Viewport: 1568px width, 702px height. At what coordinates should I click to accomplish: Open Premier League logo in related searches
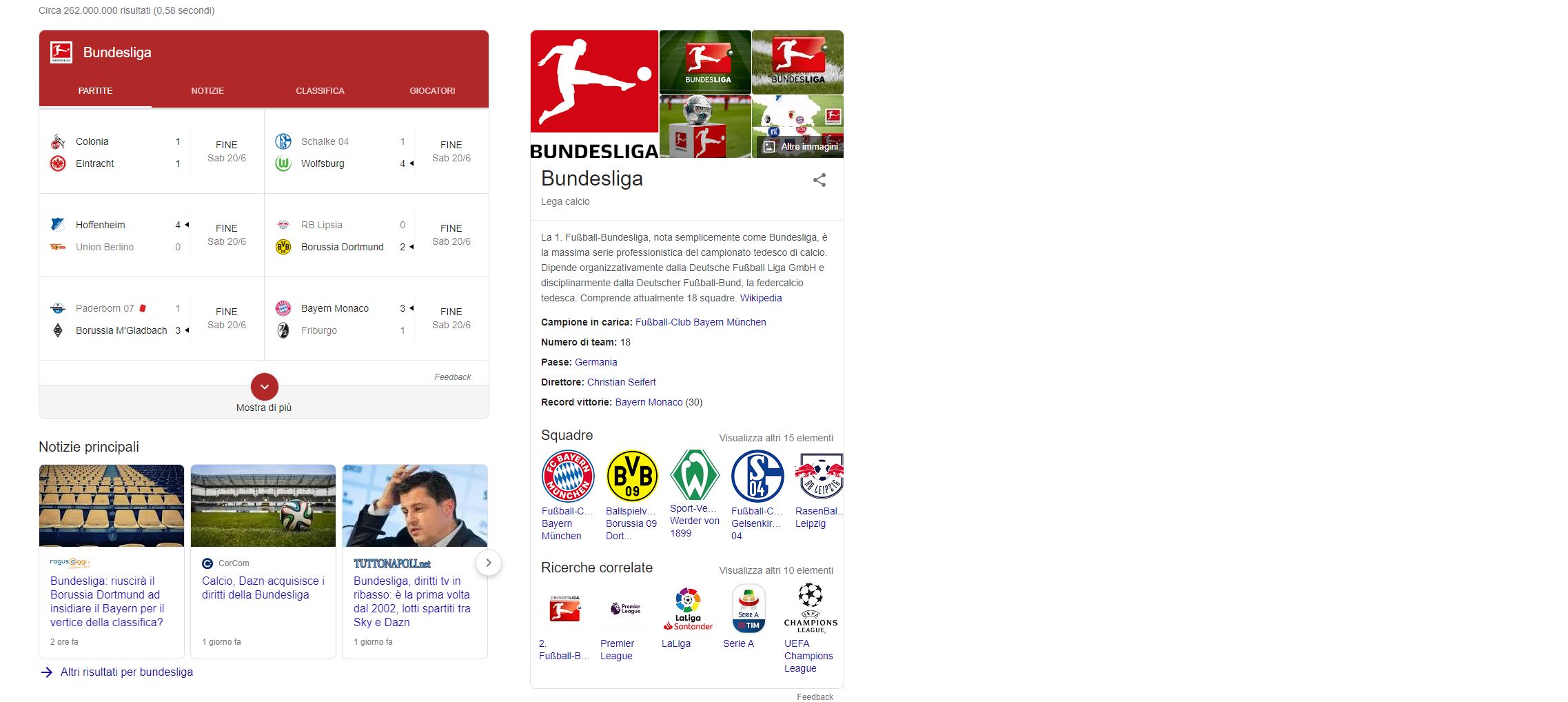[626, 608]
